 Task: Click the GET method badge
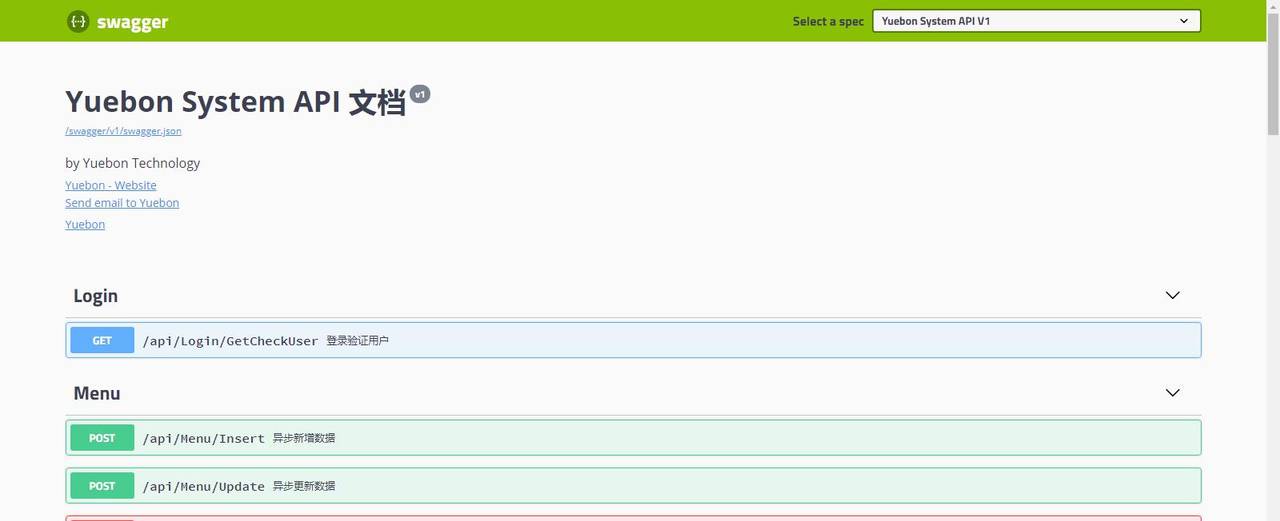coord(102,341)
